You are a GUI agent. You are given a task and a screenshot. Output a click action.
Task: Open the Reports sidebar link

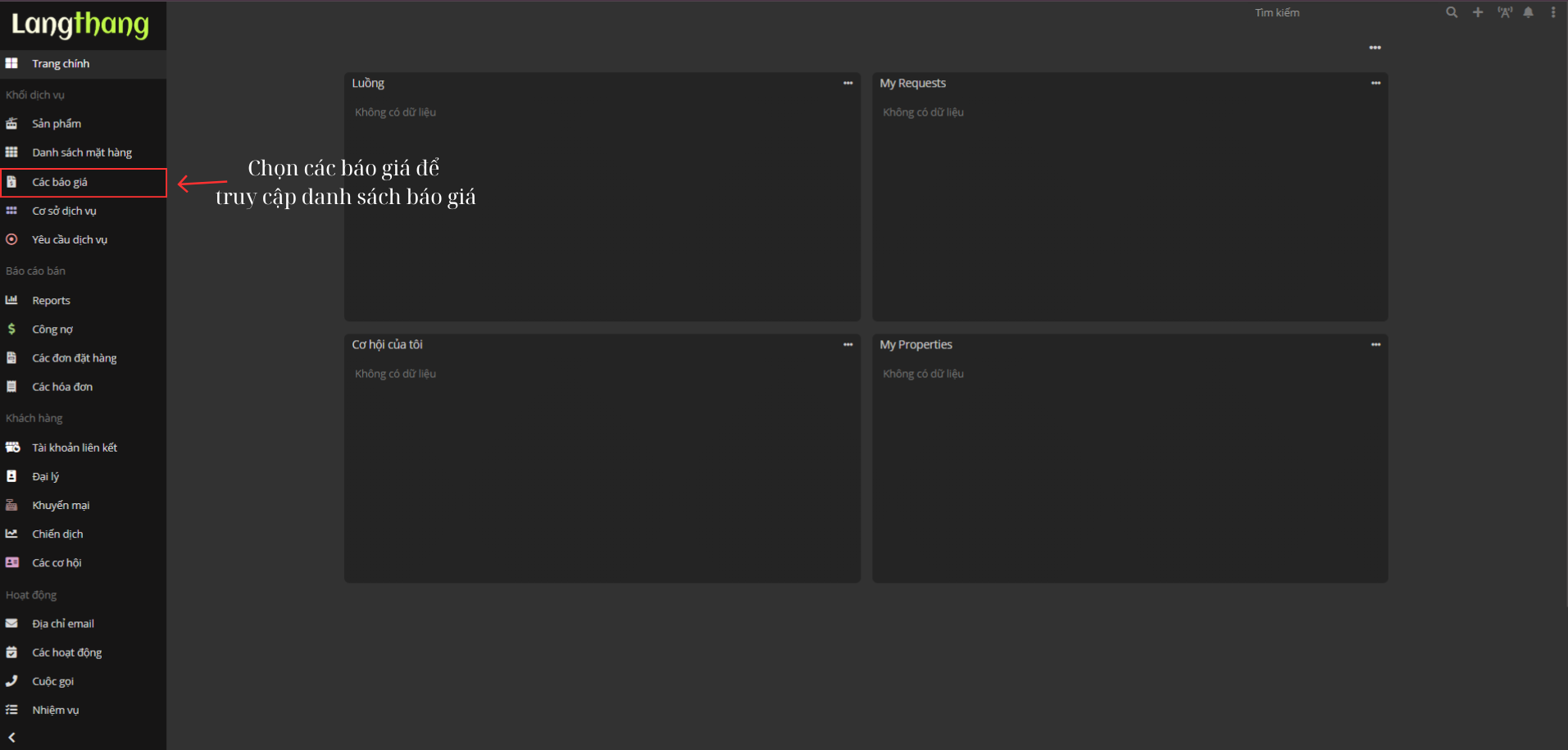pyautogui.click(x=51, y=301)
